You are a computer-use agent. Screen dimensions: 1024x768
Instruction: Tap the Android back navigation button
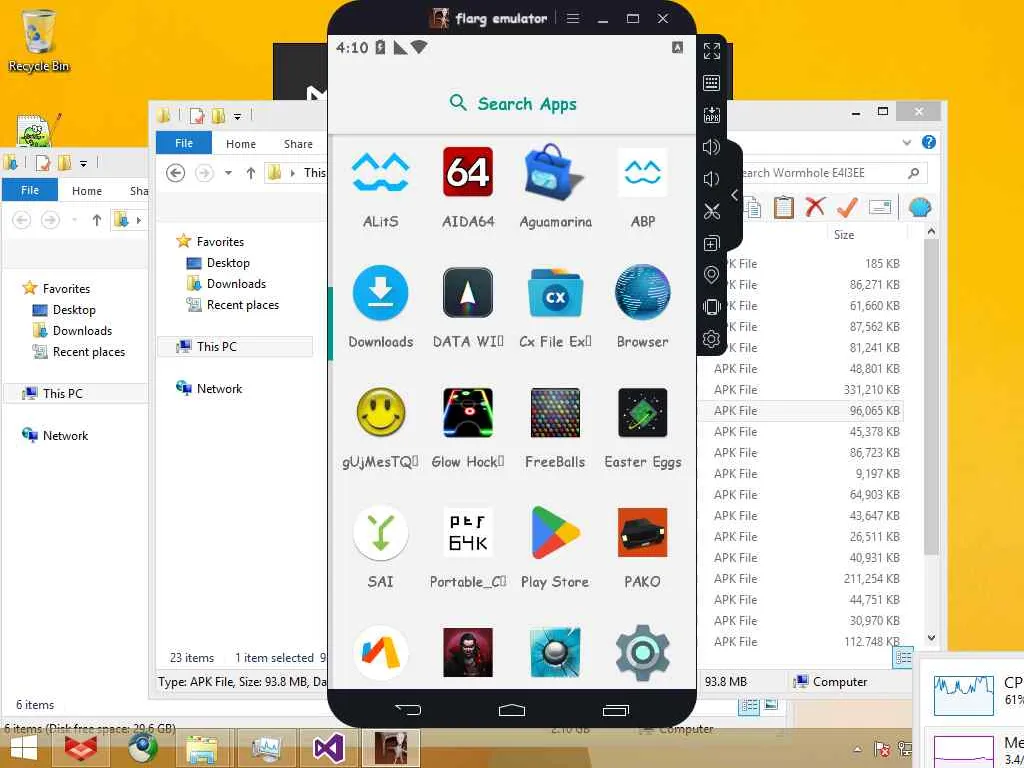[x=408, y=710]
